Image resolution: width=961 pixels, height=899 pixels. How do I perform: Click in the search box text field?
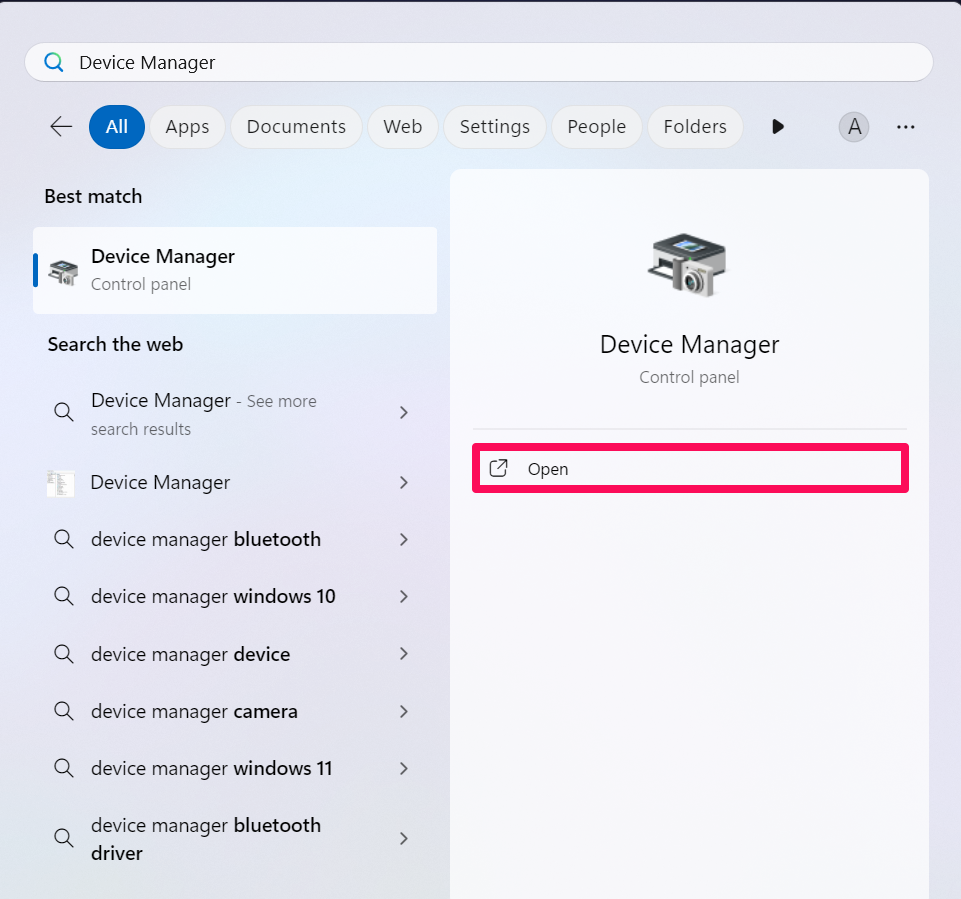(x=479, y=62)
